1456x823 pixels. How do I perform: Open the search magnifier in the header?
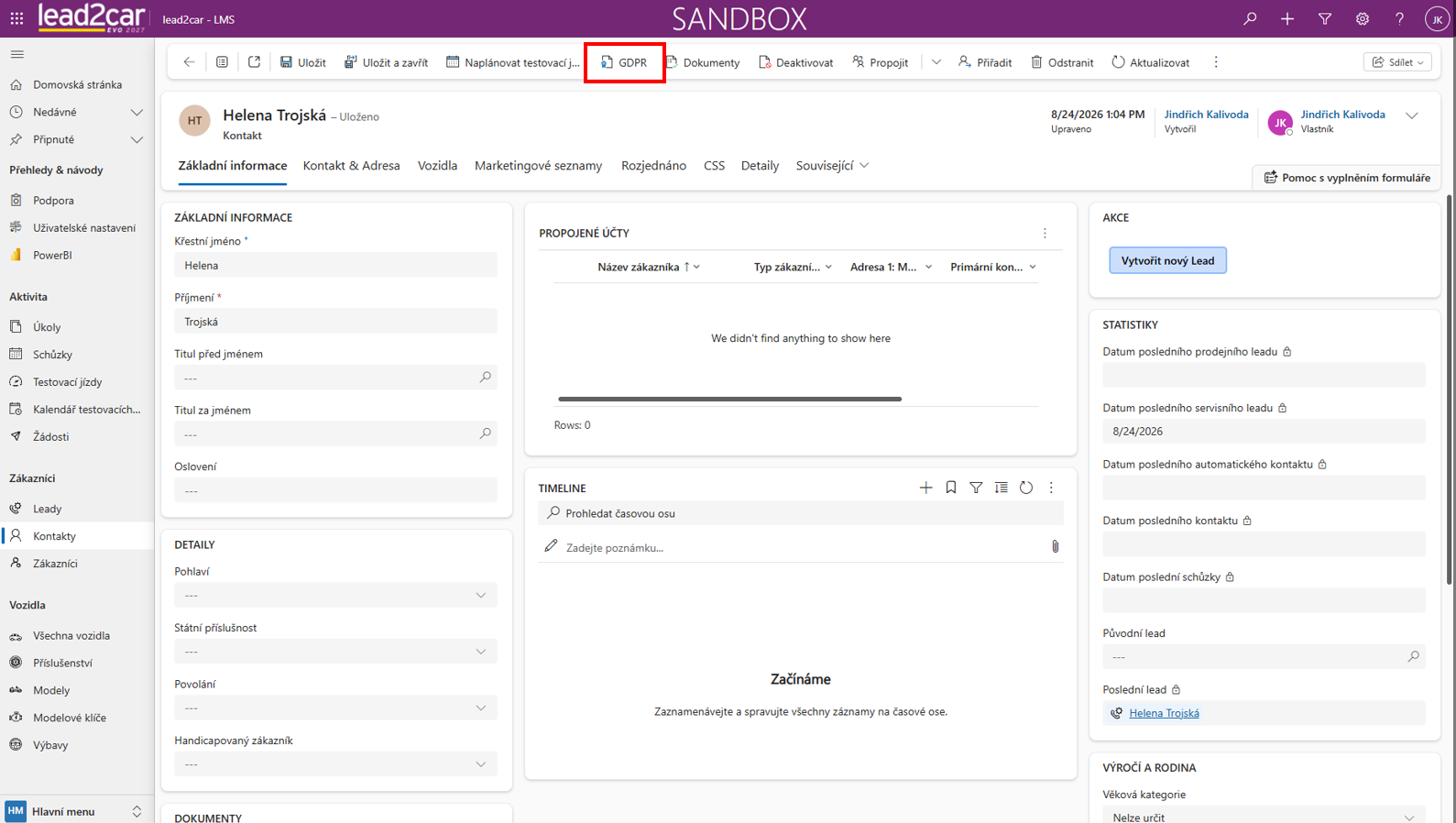click(x=1250, y=18)
